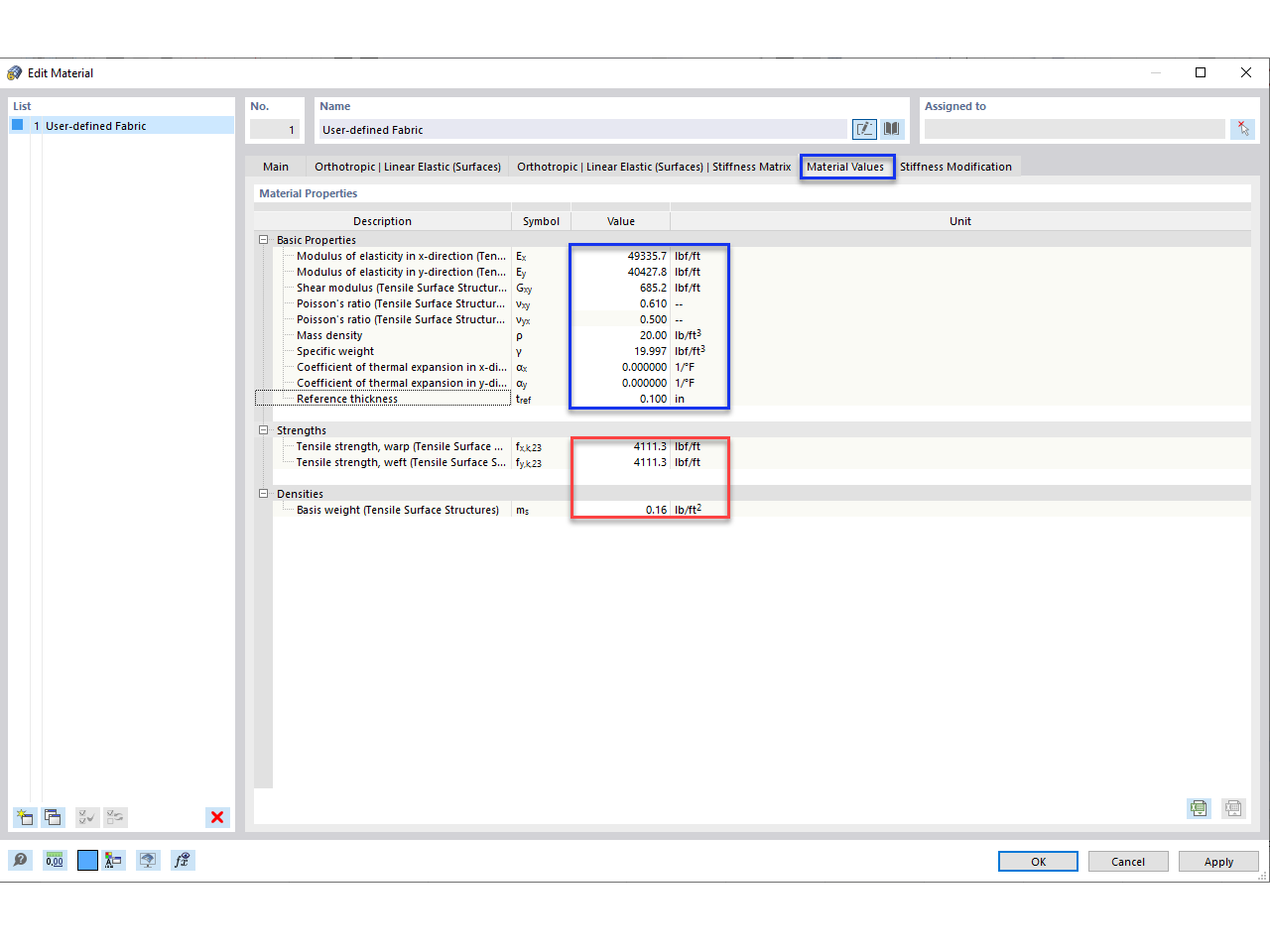Screen dimensions: 1270x952
Task: Click the blue color box beside list item 1
Action: [17, 125]
